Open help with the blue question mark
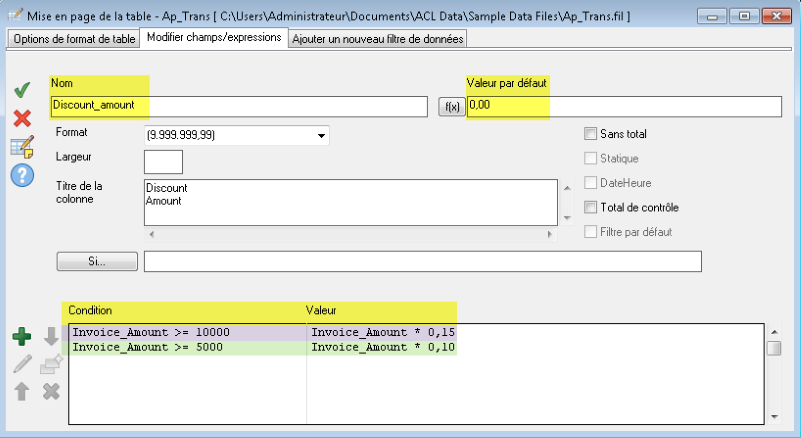801x438 pixels. click(22, 175)
